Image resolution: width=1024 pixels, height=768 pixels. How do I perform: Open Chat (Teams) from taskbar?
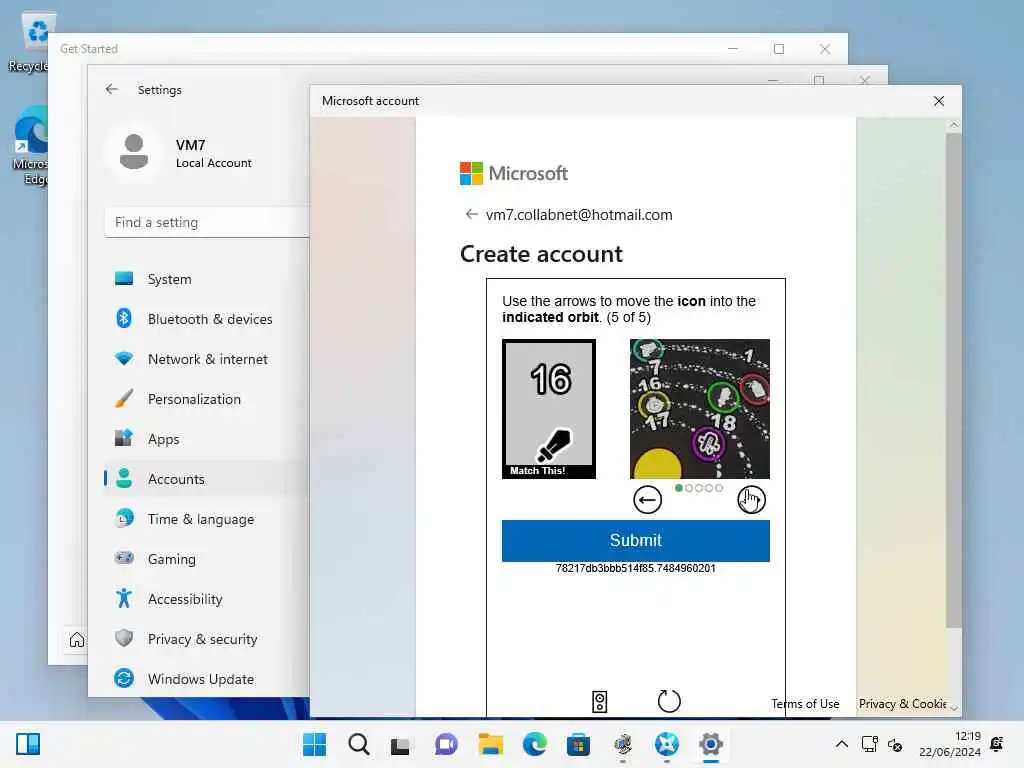pos(446,744)
